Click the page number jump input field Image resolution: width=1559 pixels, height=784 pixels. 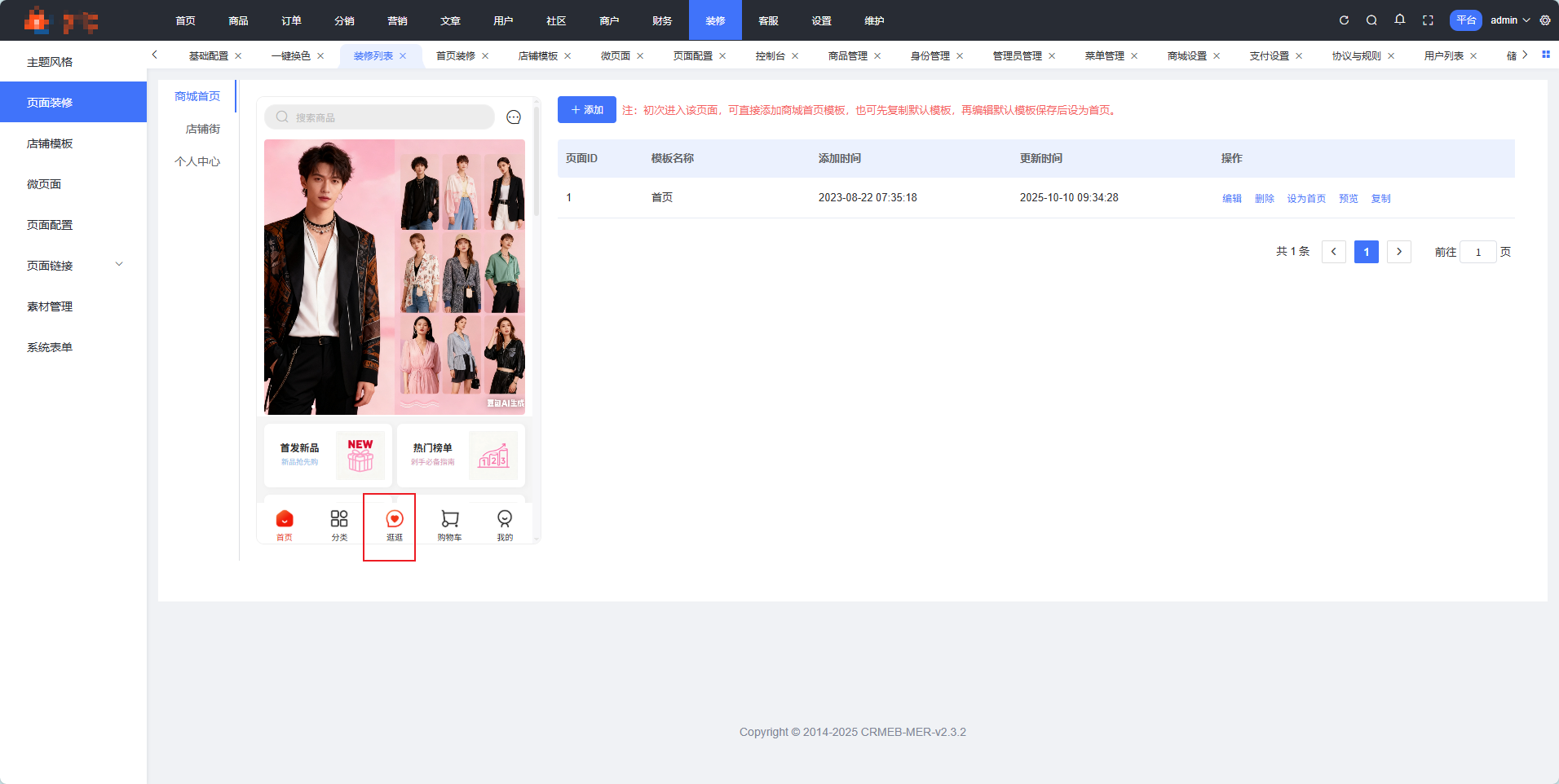click(1477, 252)
